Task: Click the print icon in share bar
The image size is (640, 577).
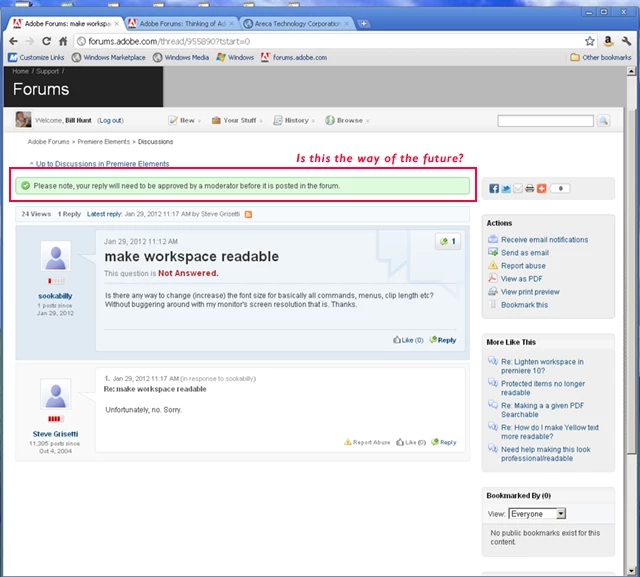Action: [529, 189]
